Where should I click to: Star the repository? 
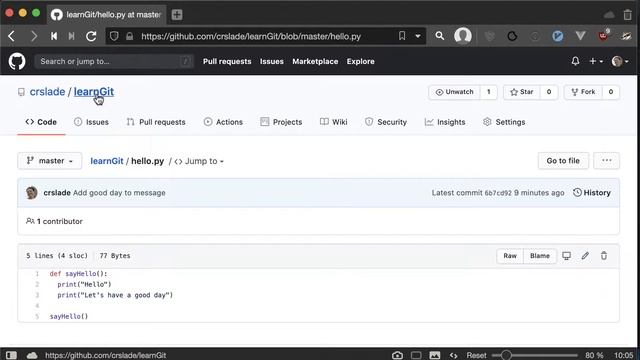(522, 92)
